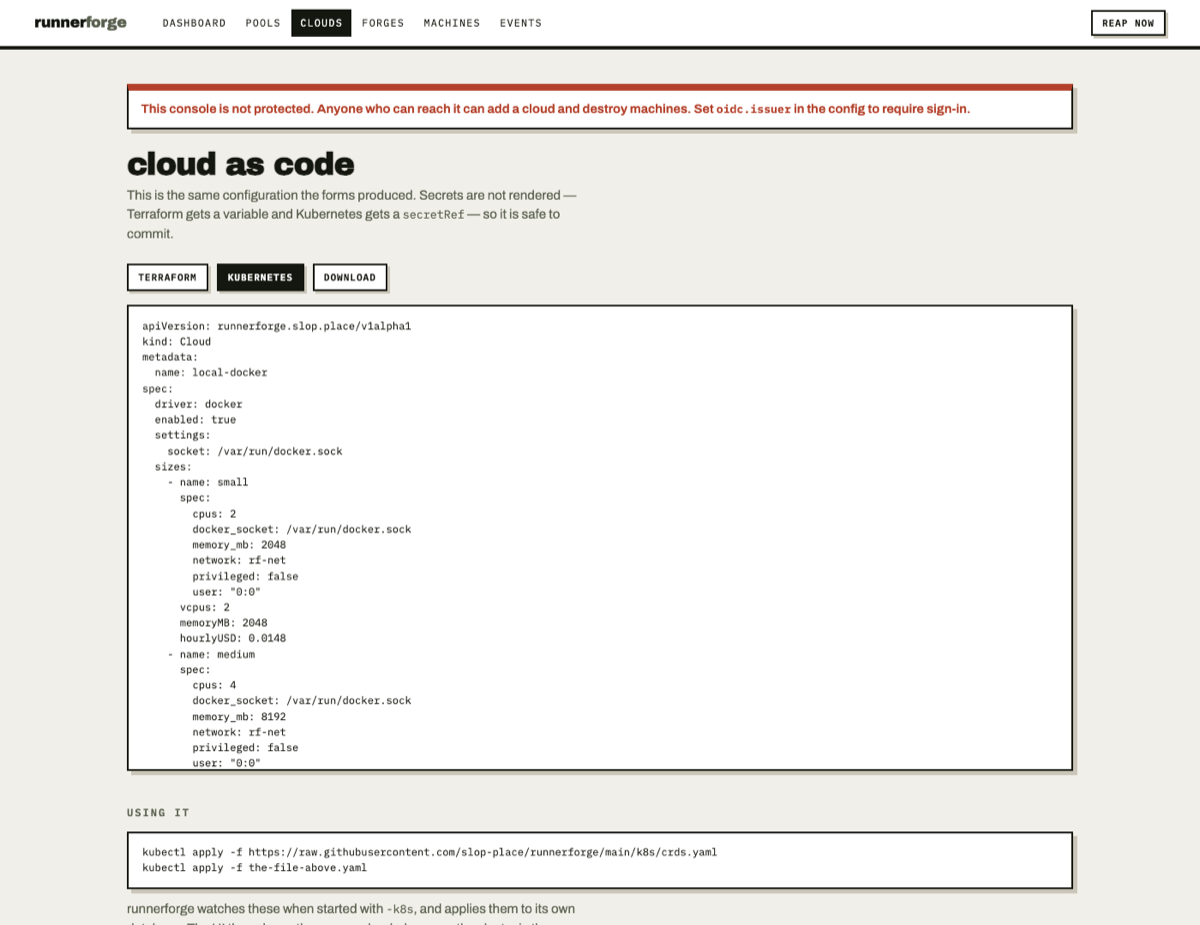Click the 'apiVersion: runnerforge.slop.place/v1alpha1' line
This screenshot has height=925, width=1200.
pos(277,326)
